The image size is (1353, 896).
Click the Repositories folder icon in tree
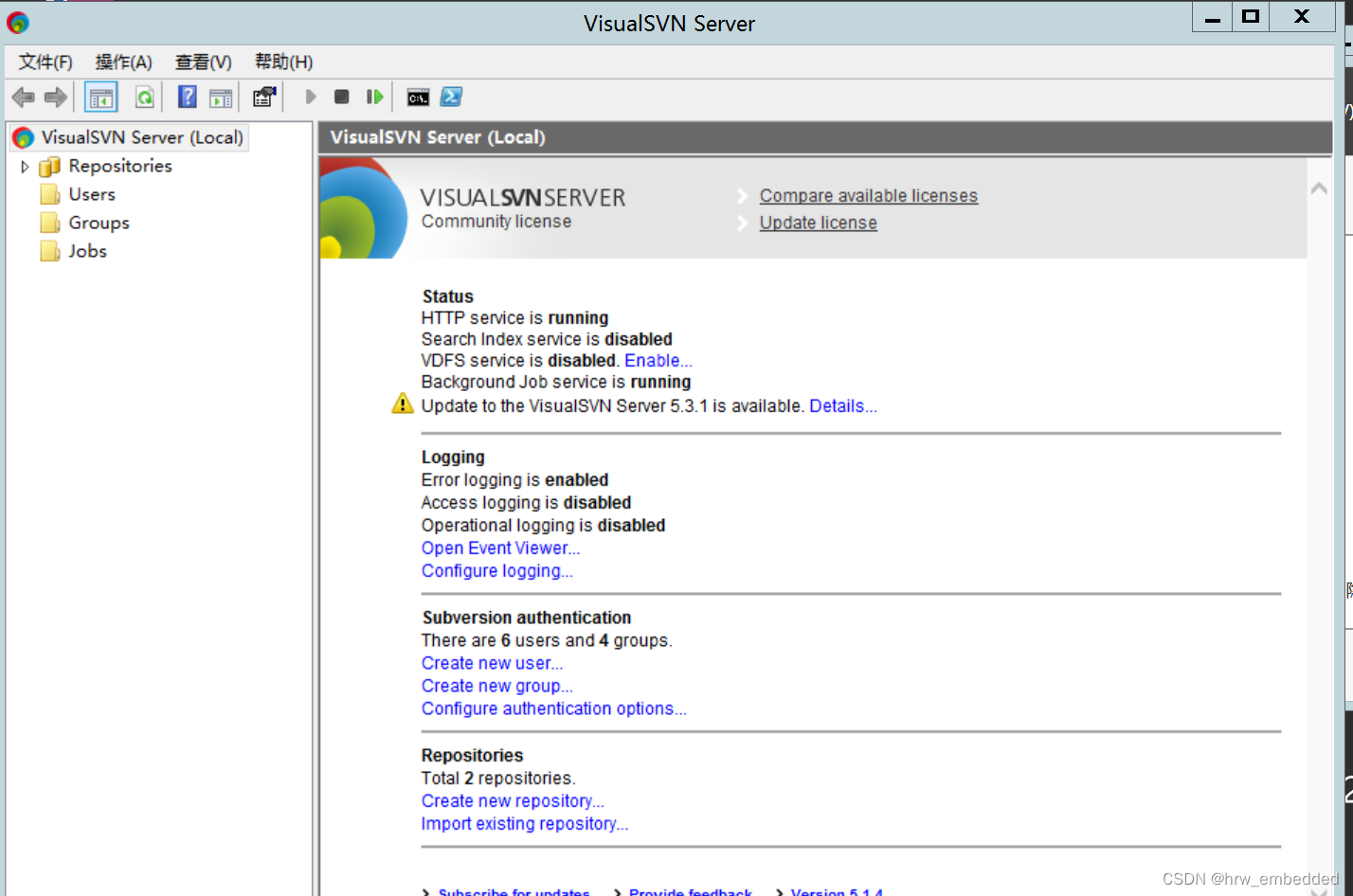[49, 167]
